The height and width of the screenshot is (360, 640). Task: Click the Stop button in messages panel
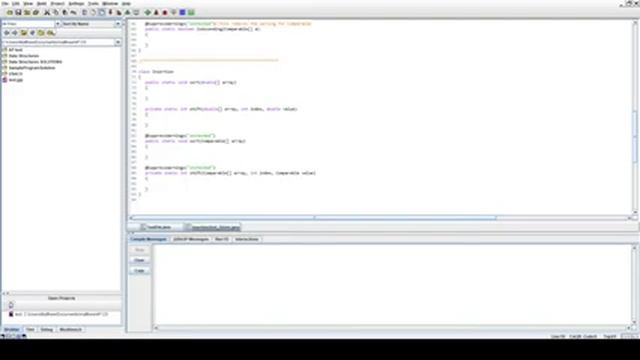140,250
